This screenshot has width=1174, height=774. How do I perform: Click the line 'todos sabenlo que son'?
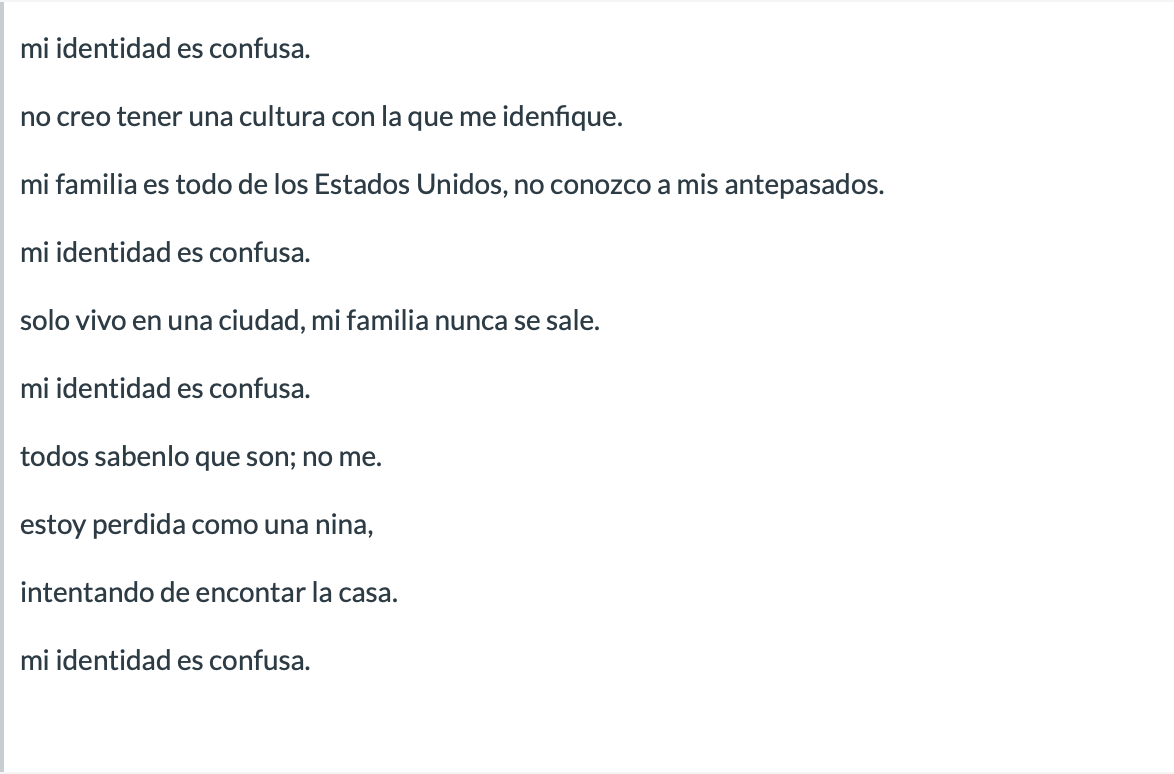(x=201, y=457)
